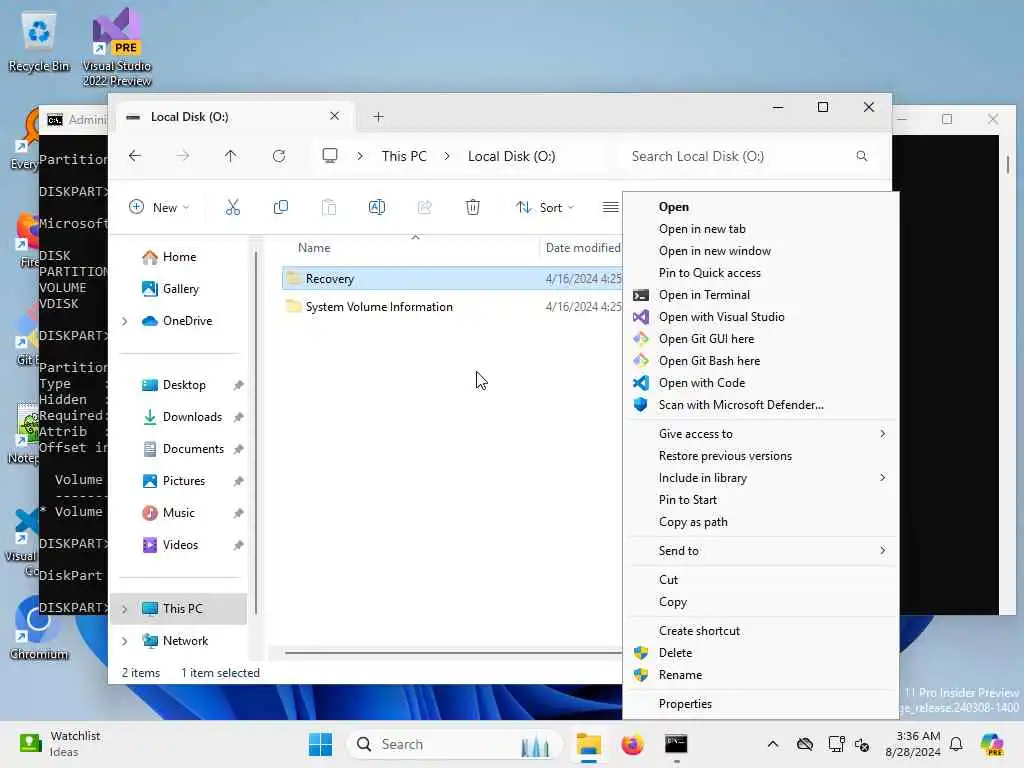Select Open Git GUI here

pyautogui.click(x=761, y=339)
